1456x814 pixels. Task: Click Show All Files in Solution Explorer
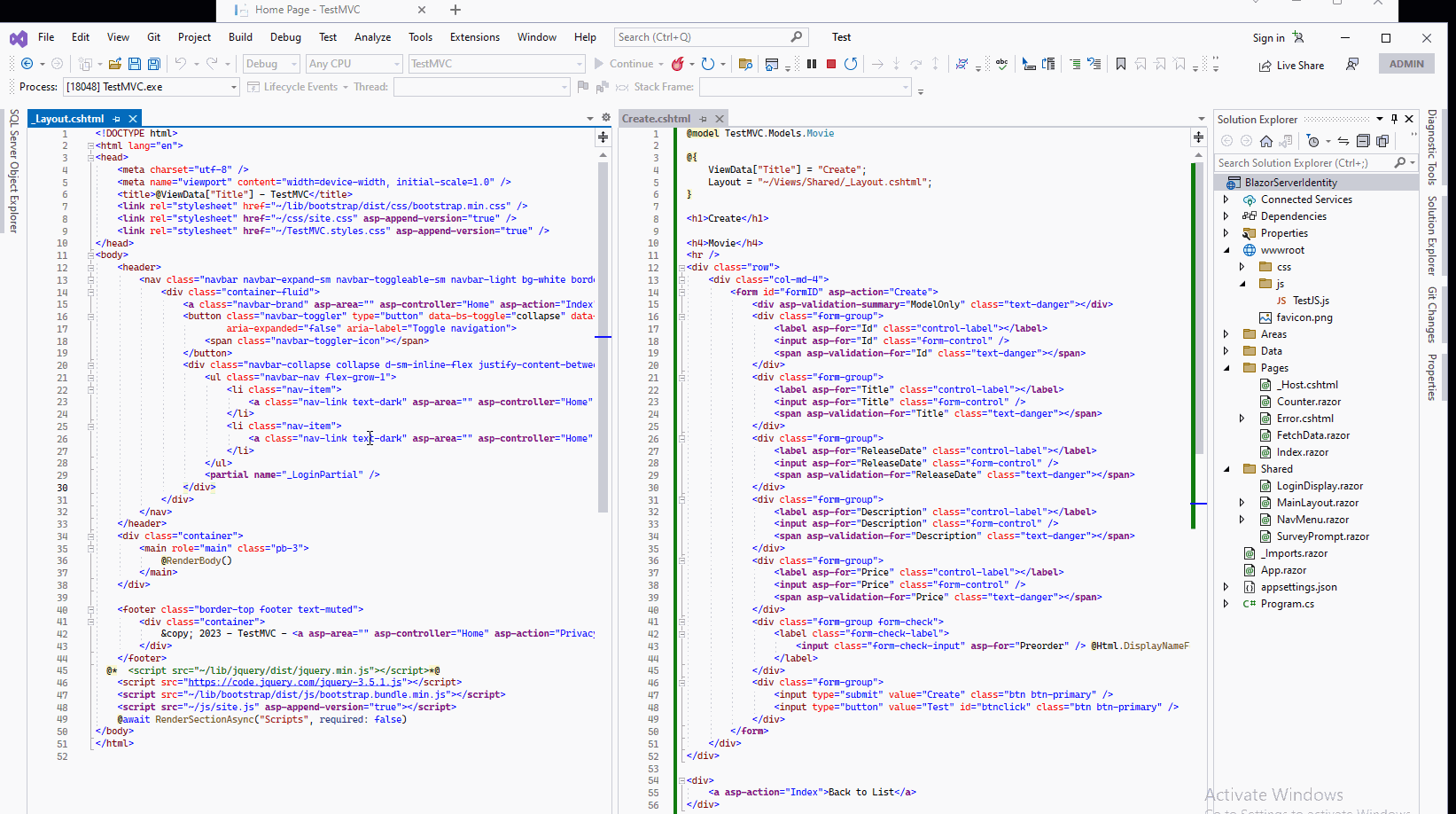(x=1382, y=141)
